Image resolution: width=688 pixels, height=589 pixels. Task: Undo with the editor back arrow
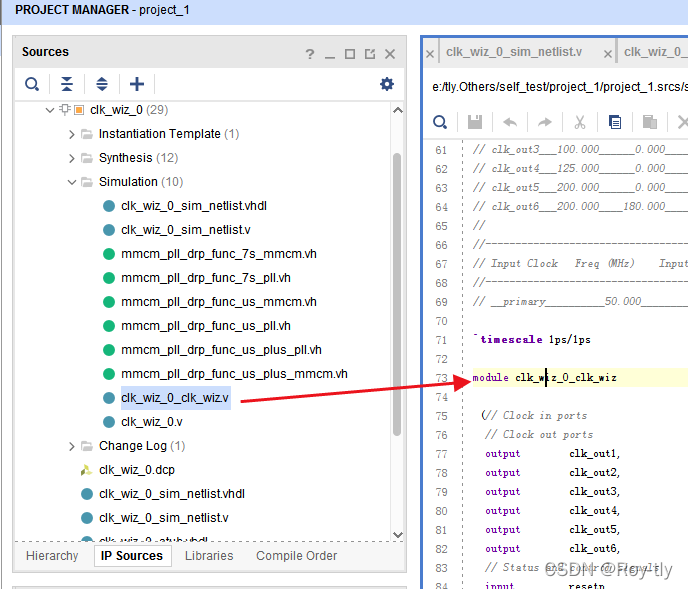click(510, 122)
